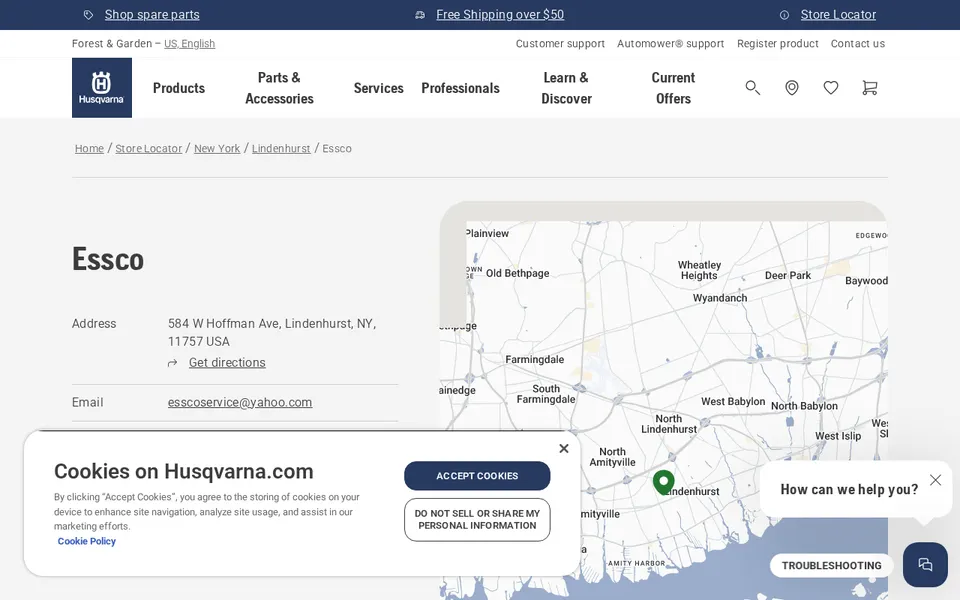This screenshot has width=960, height=600.
Task: Change region via US, English link
Action: [189, 43]
